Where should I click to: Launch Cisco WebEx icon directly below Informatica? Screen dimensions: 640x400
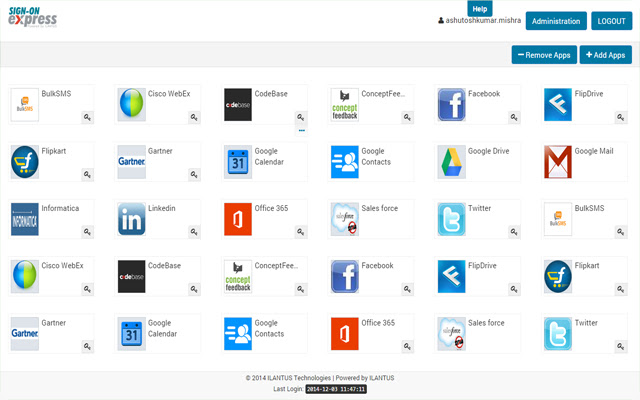point(24,277)
